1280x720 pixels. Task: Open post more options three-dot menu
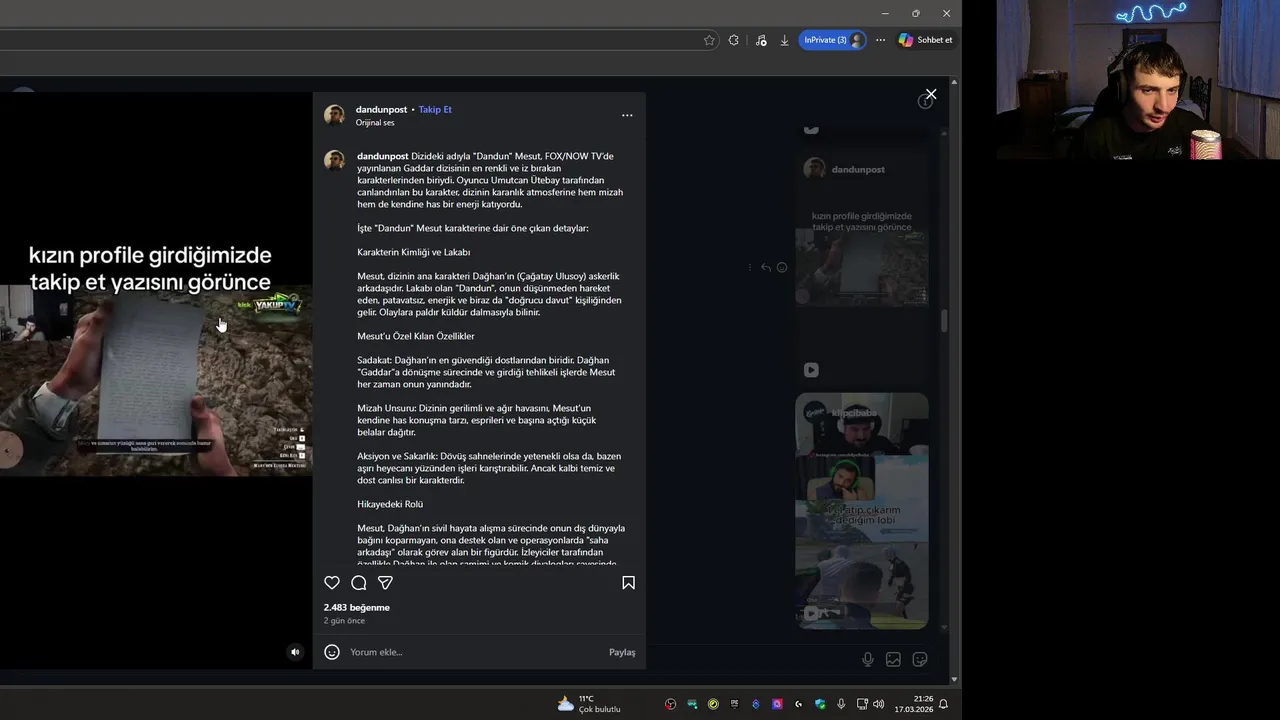click(x=627, y=115)
